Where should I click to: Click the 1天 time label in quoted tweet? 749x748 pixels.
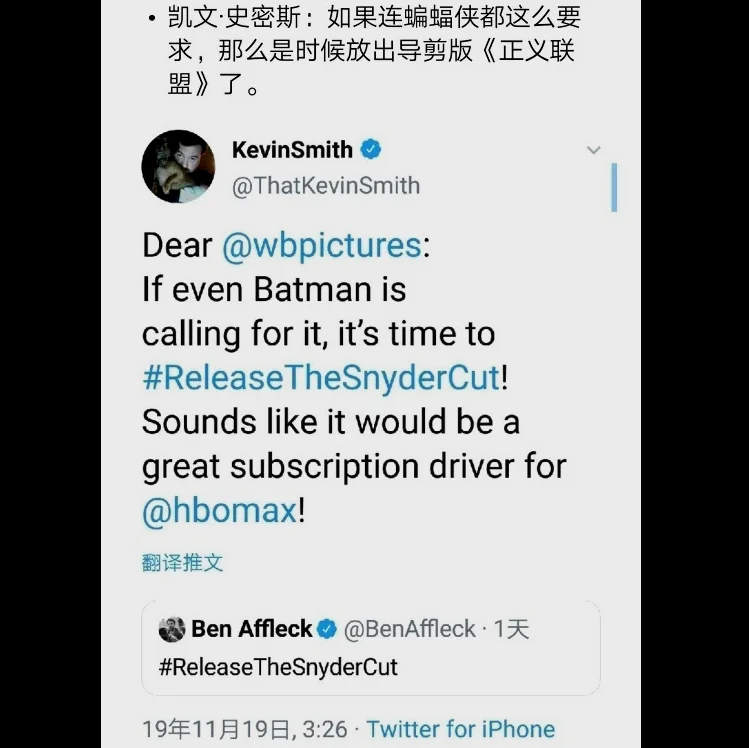pos(512,629)
